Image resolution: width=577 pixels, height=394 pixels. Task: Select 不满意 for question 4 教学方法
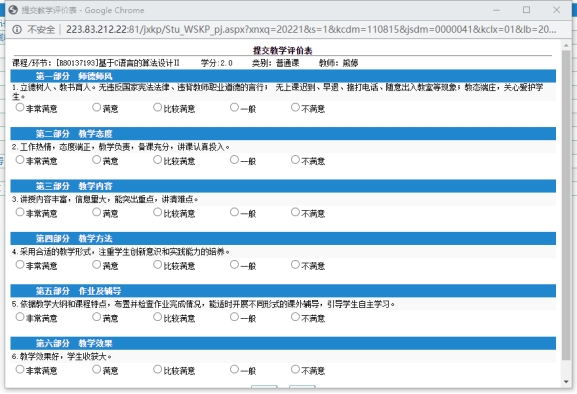[295, 265]
